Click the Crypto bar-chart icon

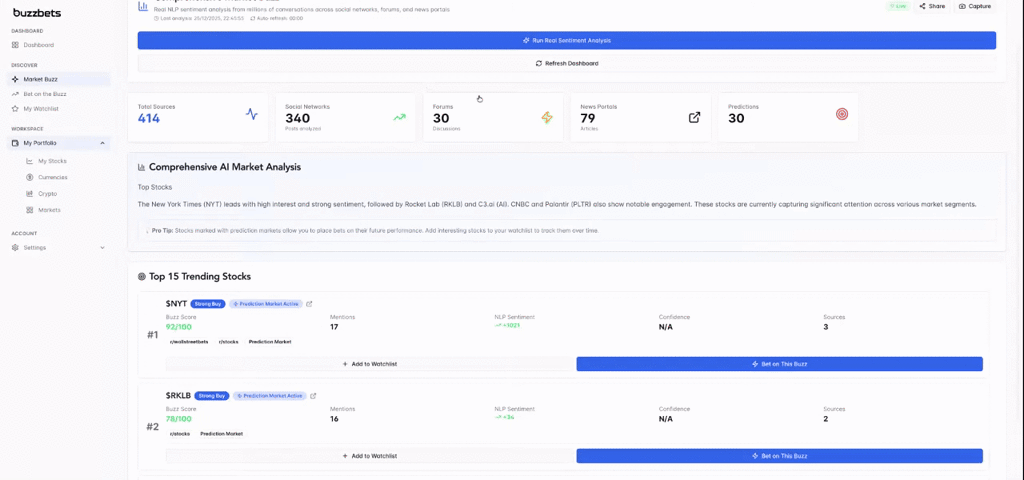[29, 194]
